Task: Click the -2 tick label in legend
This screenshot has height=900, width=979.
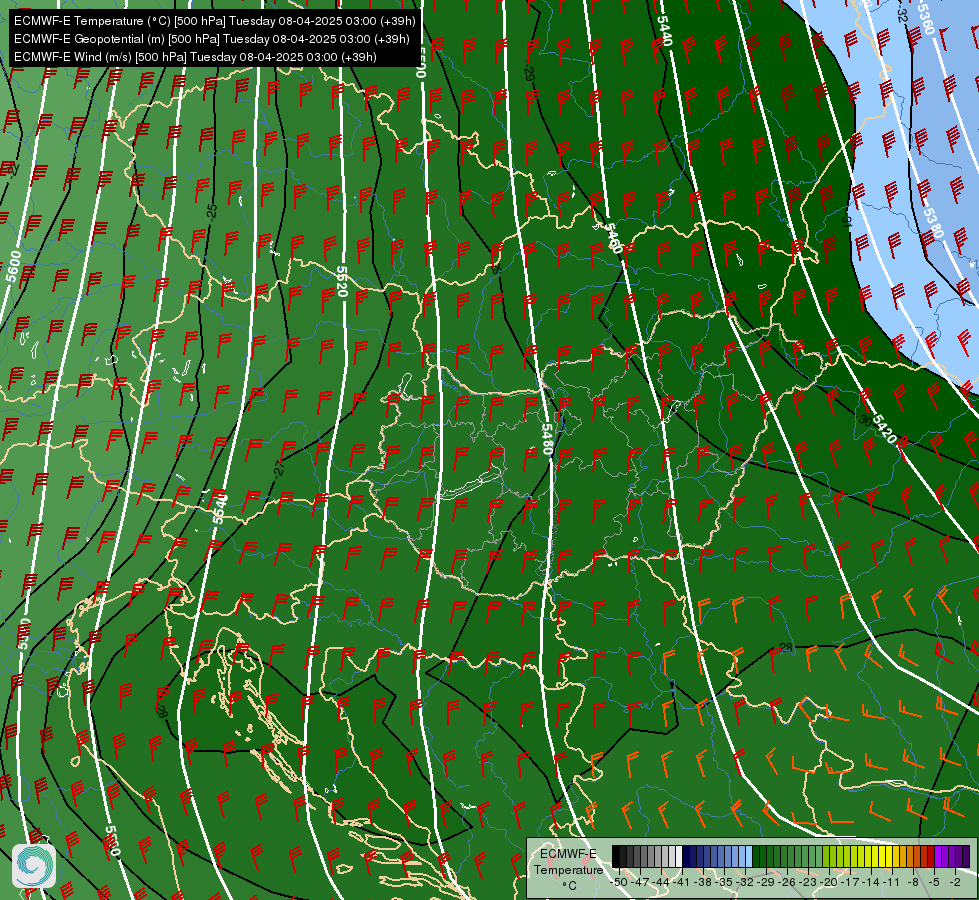Action: click(x=955, y=882)
